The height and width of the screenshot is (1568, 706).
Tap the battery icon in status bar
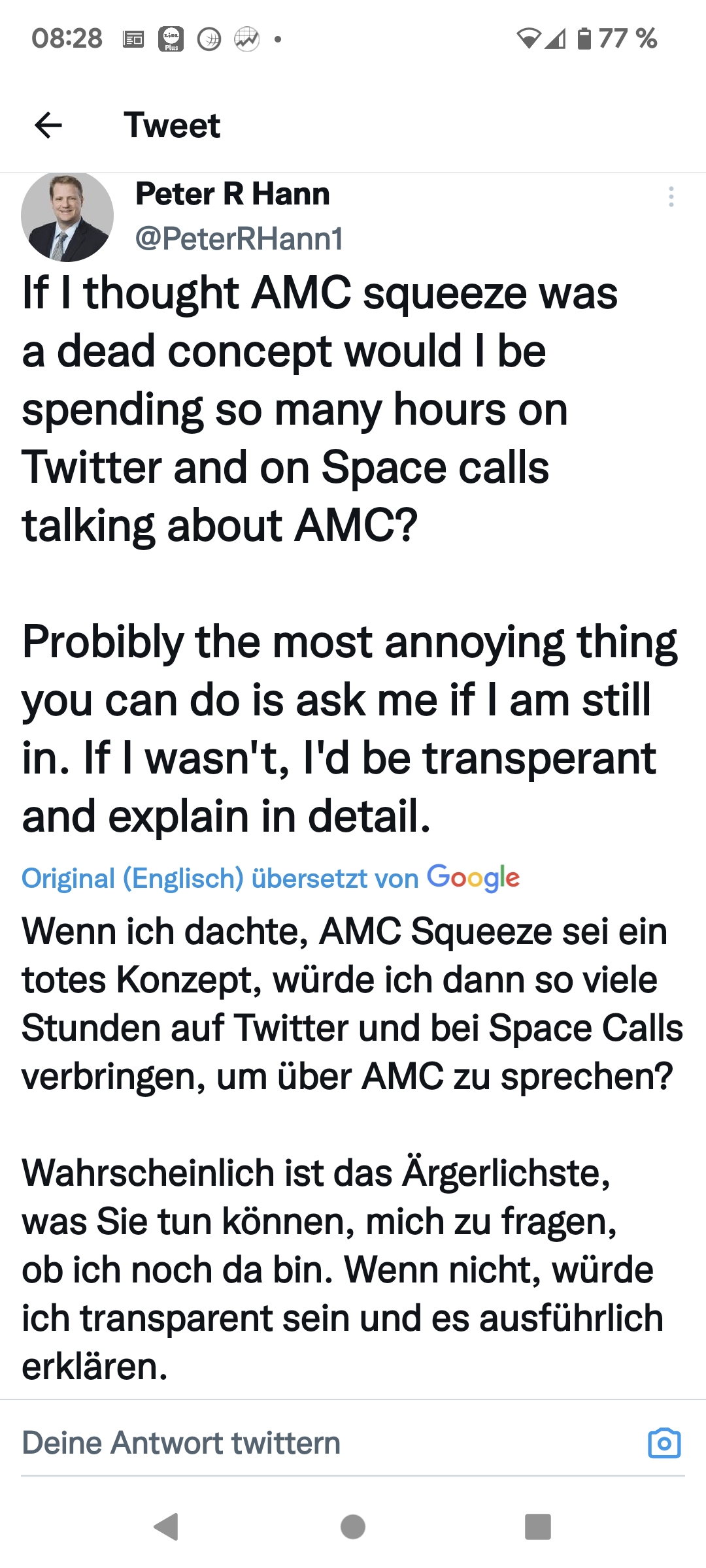[584, 39]
